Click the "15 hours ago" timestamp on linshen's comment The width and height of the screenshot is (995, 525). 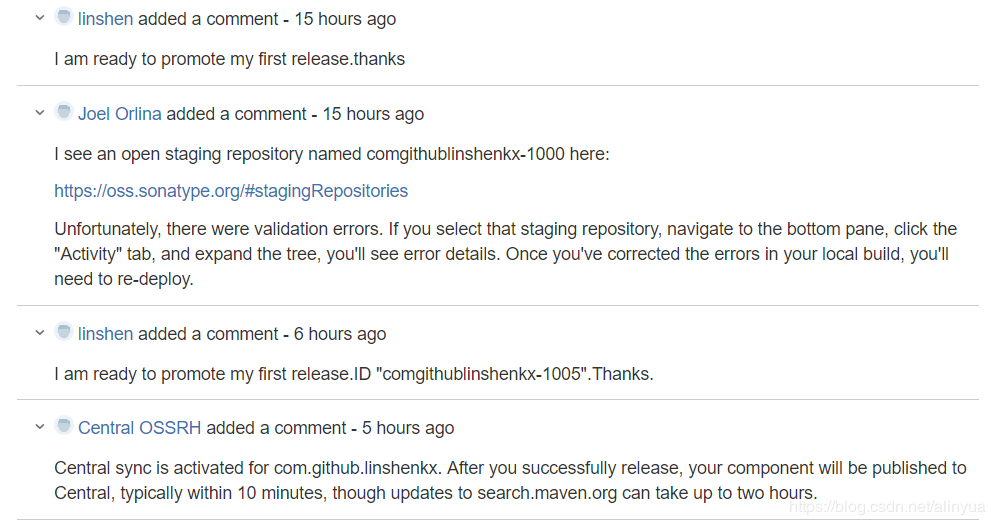click(345, 20)
